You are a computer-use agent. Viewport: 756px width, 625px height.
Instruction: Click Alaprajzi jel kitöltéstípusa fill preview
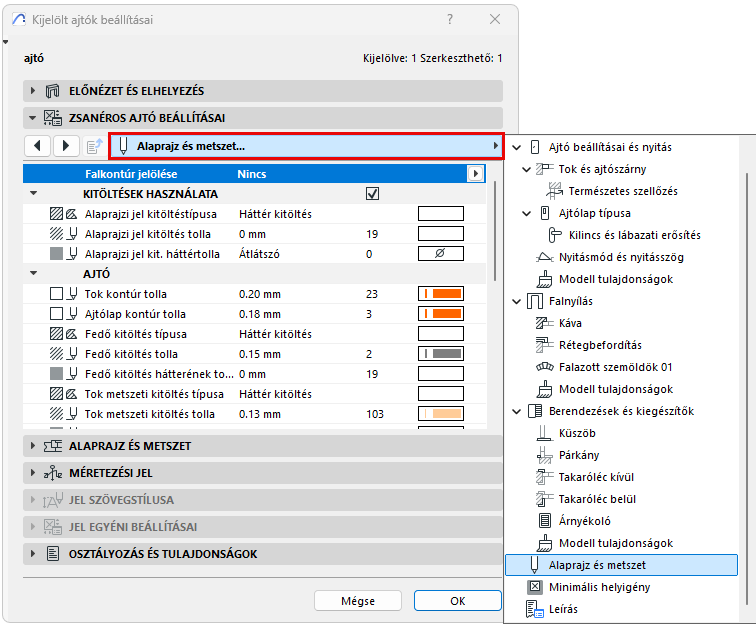click(x=441, y=214)
